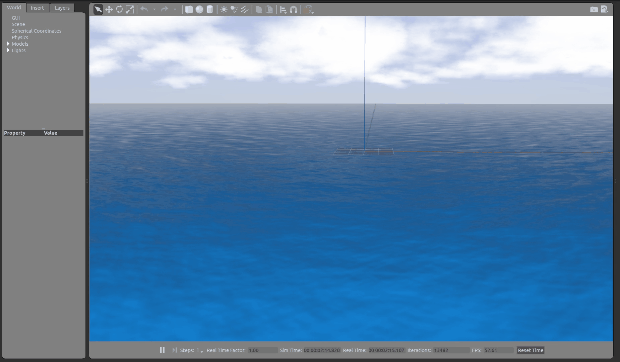Click the Copy icon in toolbar

tap(259, 9)
